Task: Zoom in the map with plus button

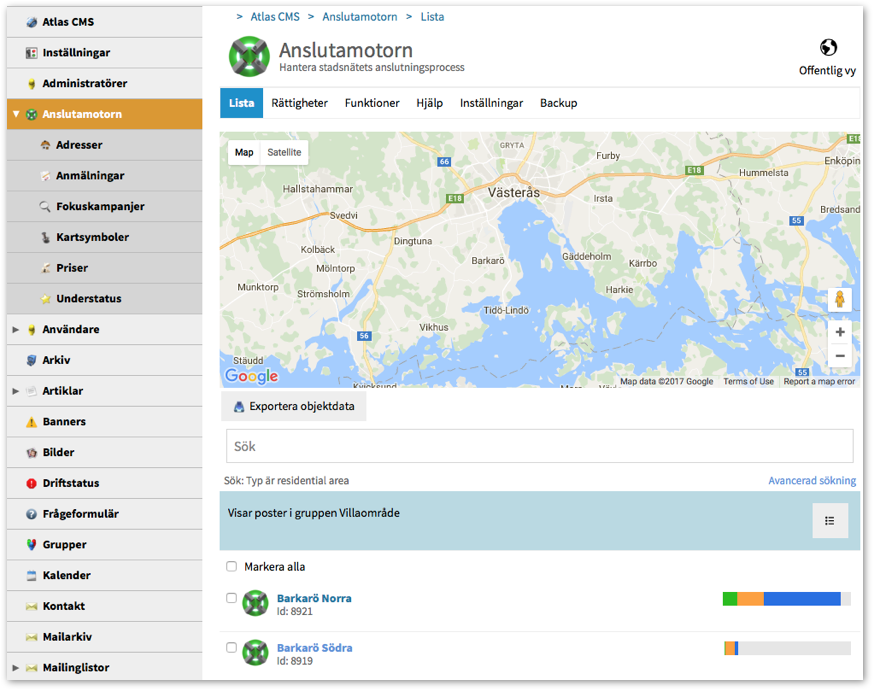Action: click(x=840, y=332)
